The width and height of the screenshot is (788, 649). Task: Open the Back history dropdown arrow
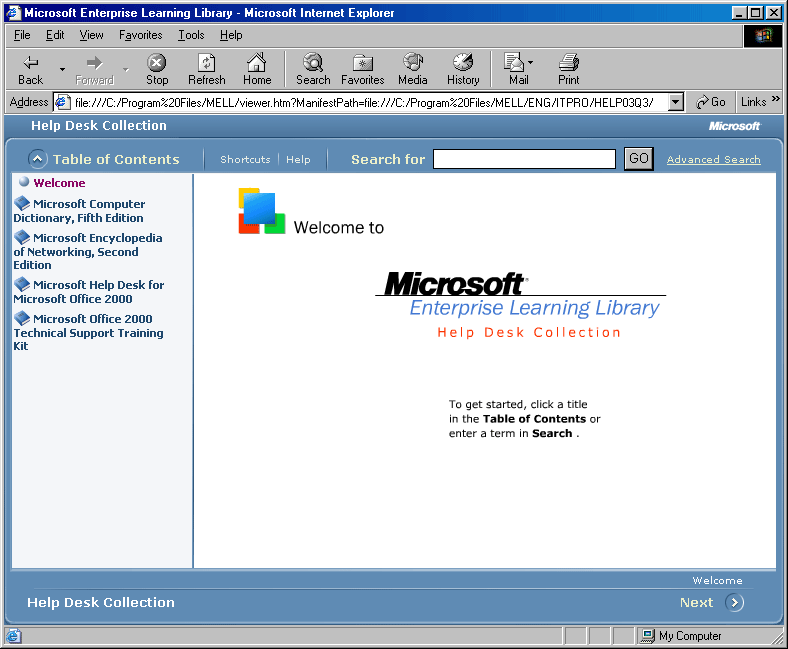[62, 69]
